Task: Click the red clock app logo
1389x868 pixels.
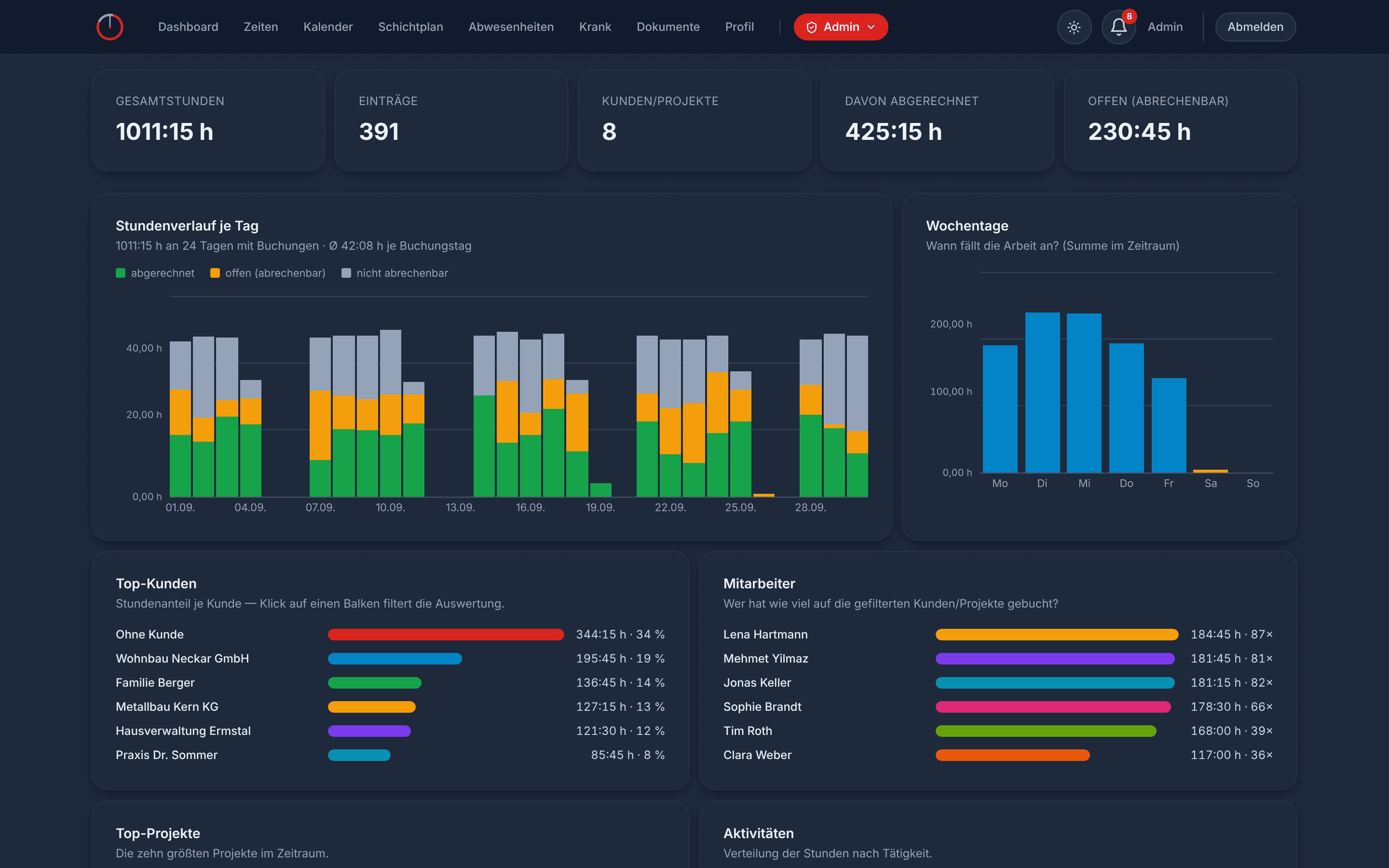Action: point(109,27)
